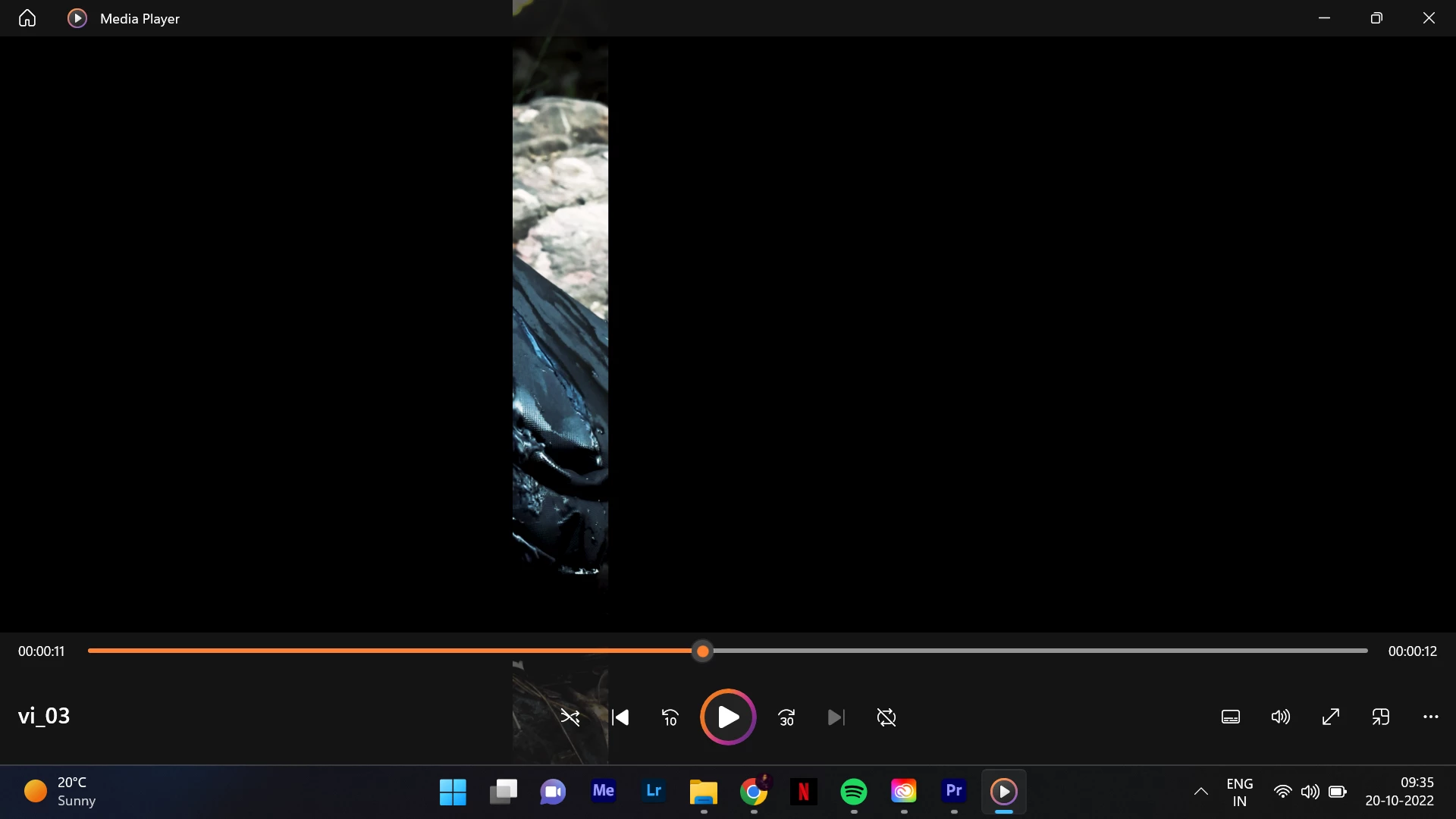Screen dimensions: 1456x819
Task: Skip to the previous track
Action: (620, 717)
